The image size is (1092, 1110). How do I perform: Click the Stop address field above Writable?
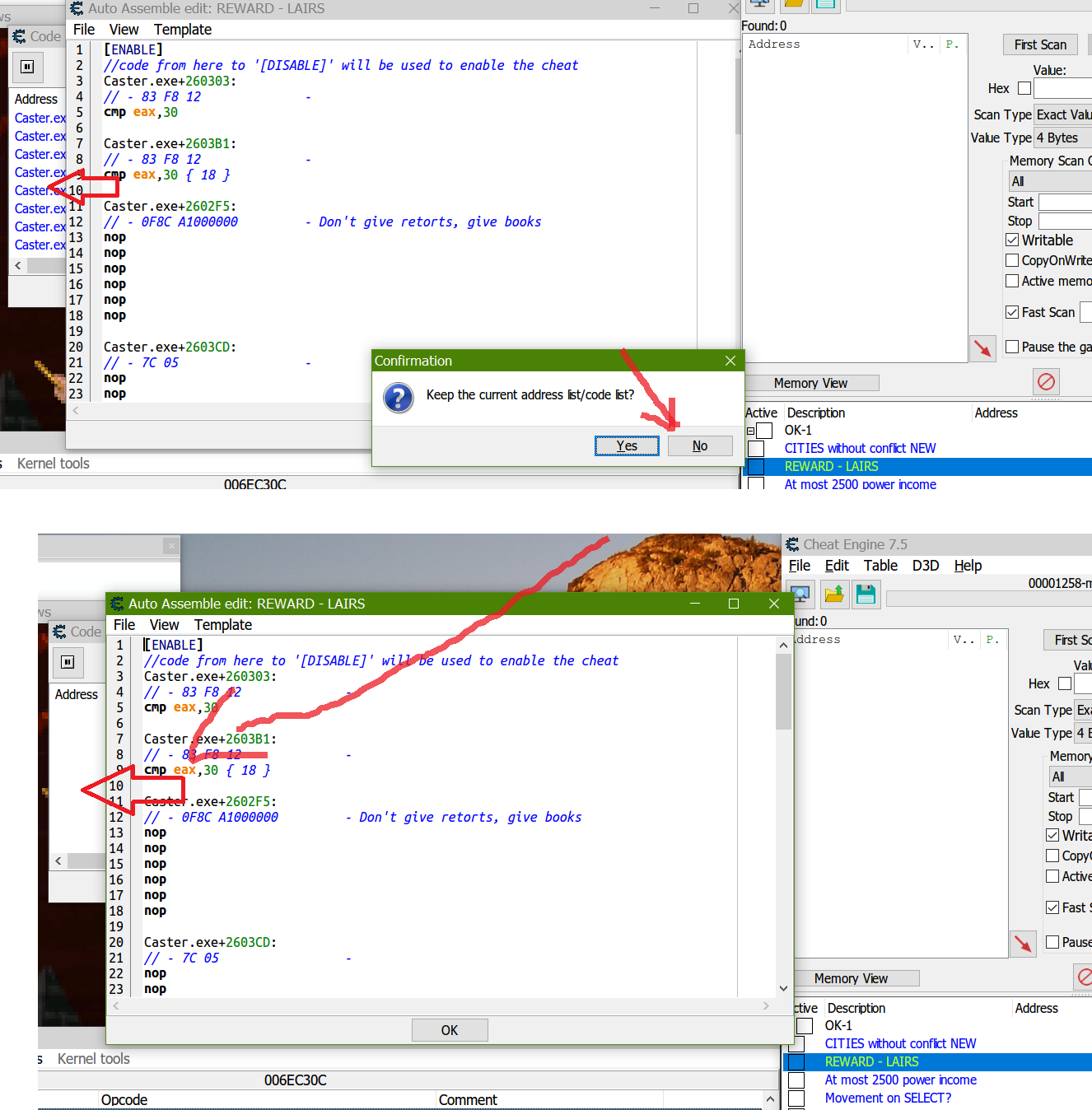coord(1066,221)
